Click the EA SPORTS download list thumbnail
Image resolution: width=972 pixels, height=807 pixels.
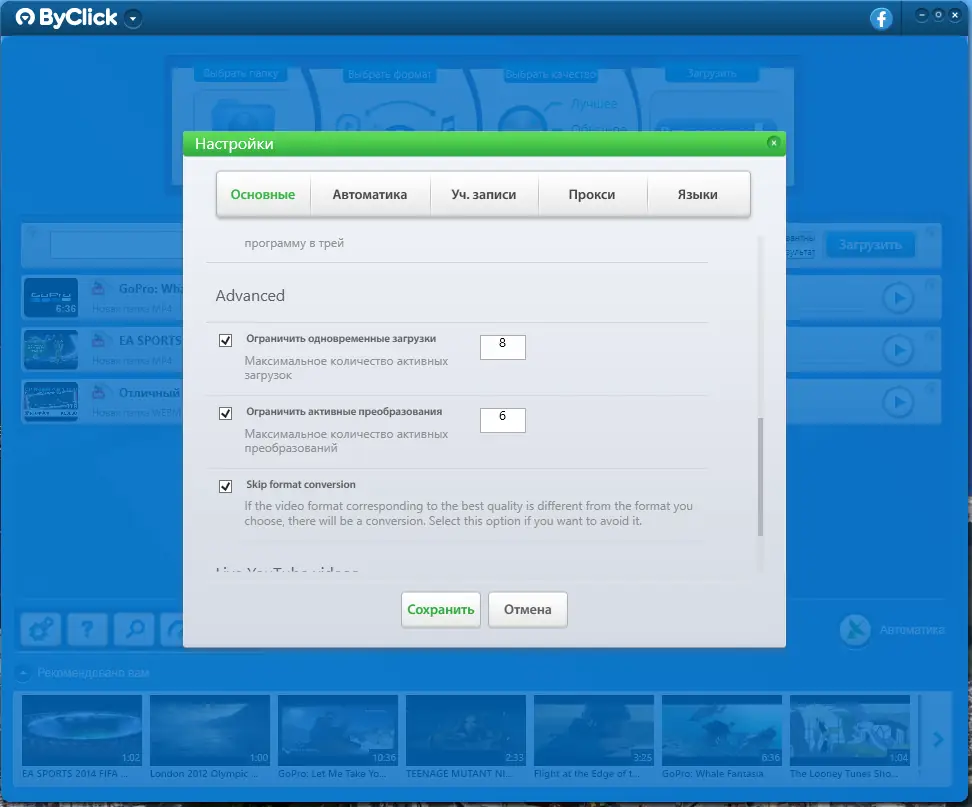[51, 350]
